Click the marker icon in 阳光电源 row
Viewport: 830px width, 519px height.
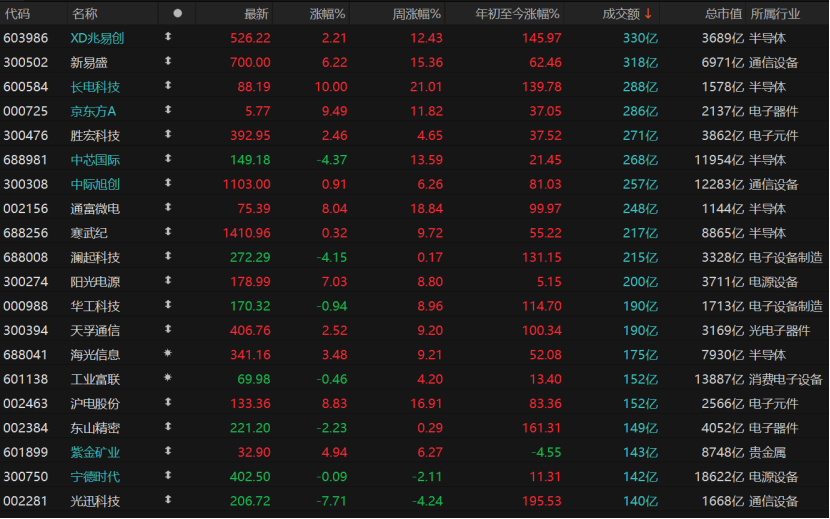point(168,280)
